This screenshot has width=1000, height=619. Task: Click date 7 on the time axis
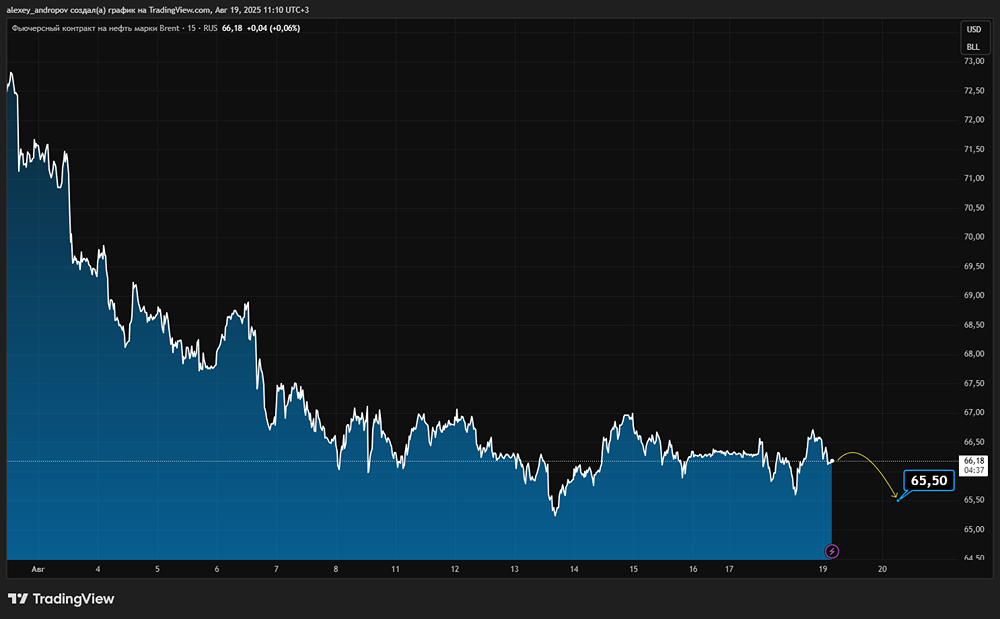(276, 569)
